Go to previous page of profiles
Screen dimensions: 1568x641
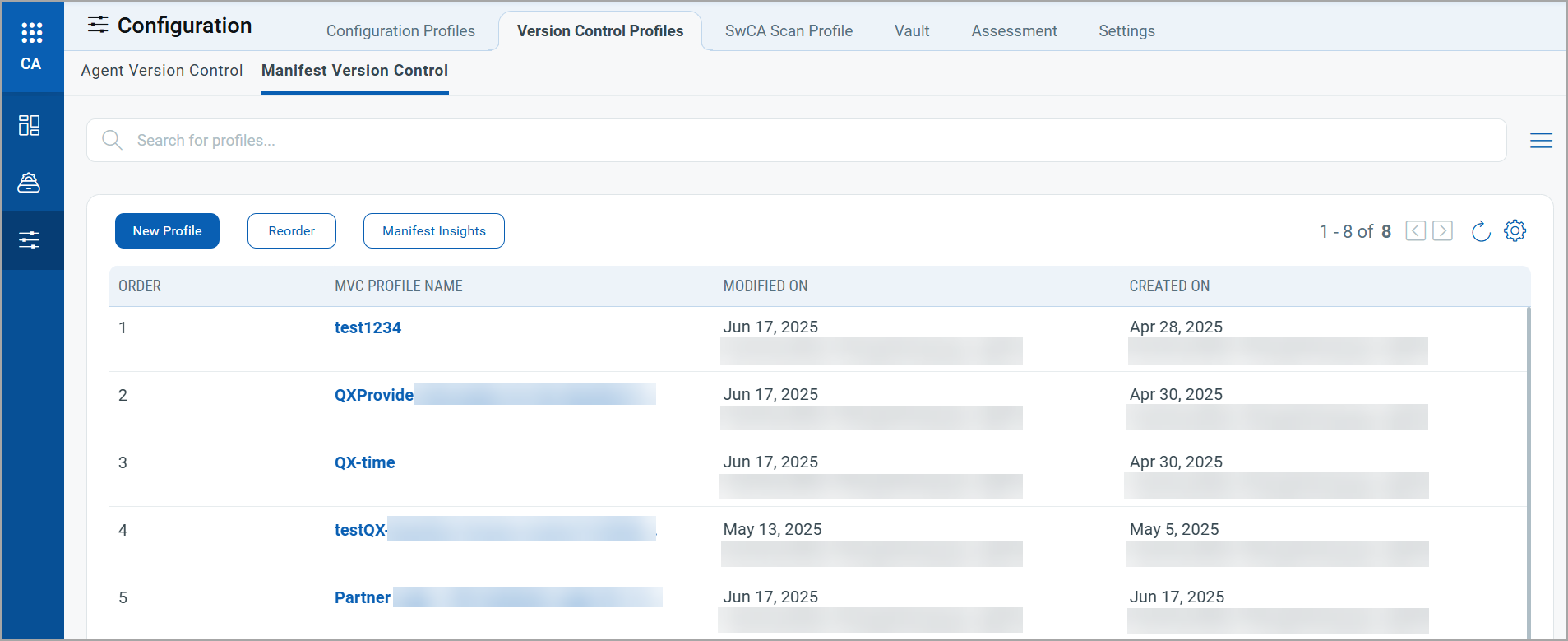point(1415,231)
